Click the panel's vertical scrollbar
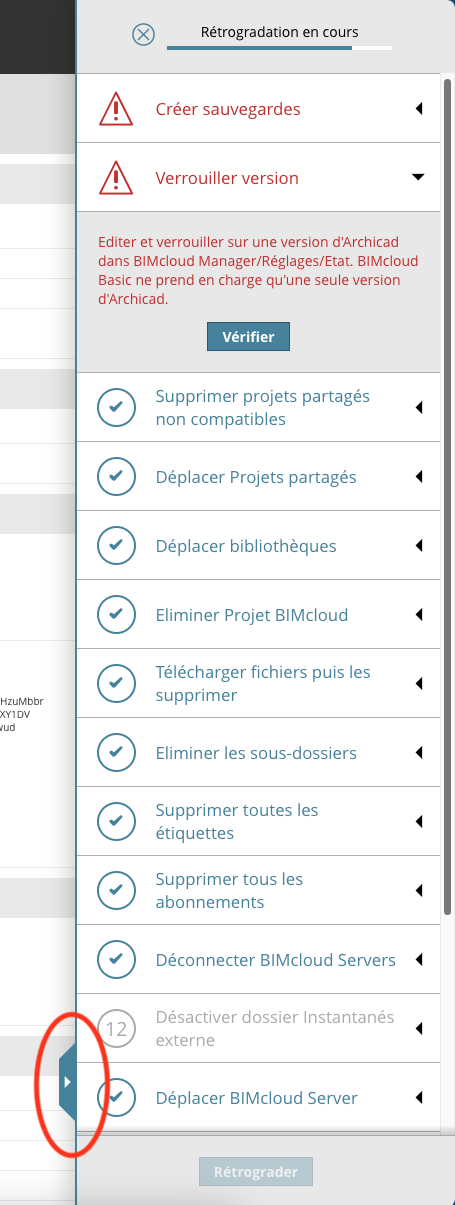This screenshot has height=1205, width=455. [x=447, y=600]
